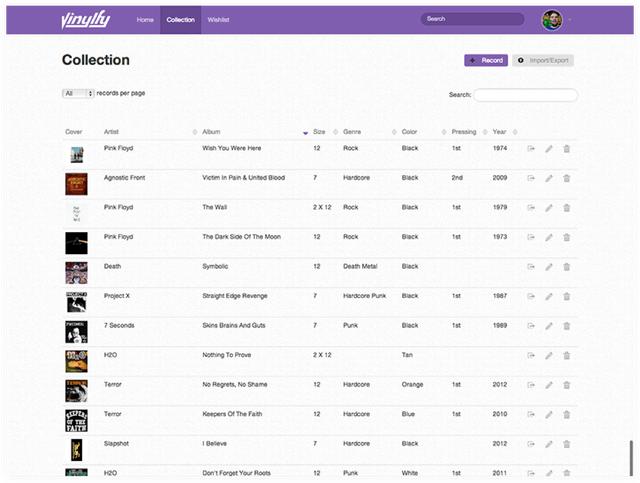This screenshot has width=640, height=483.
Task: Click share icon for The Wall row
Action: click(531, 208)
